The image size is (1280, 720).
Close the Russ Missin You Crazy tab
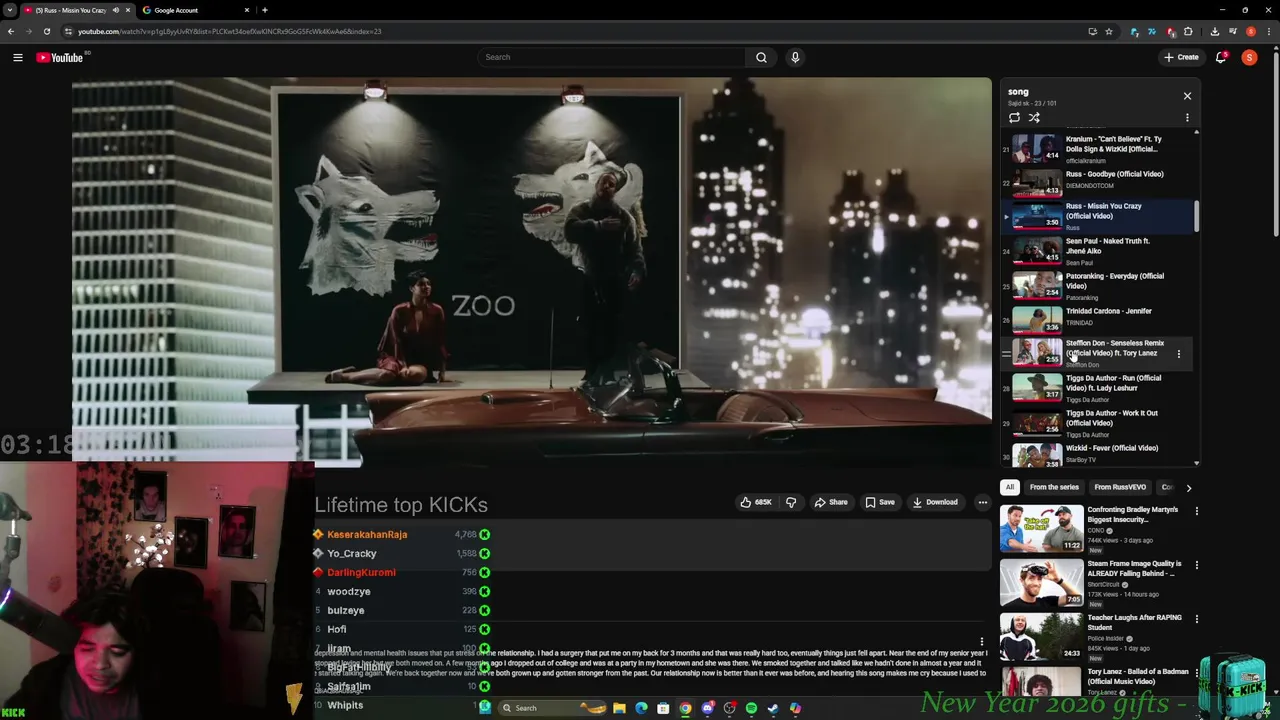(x=127, y=10)
